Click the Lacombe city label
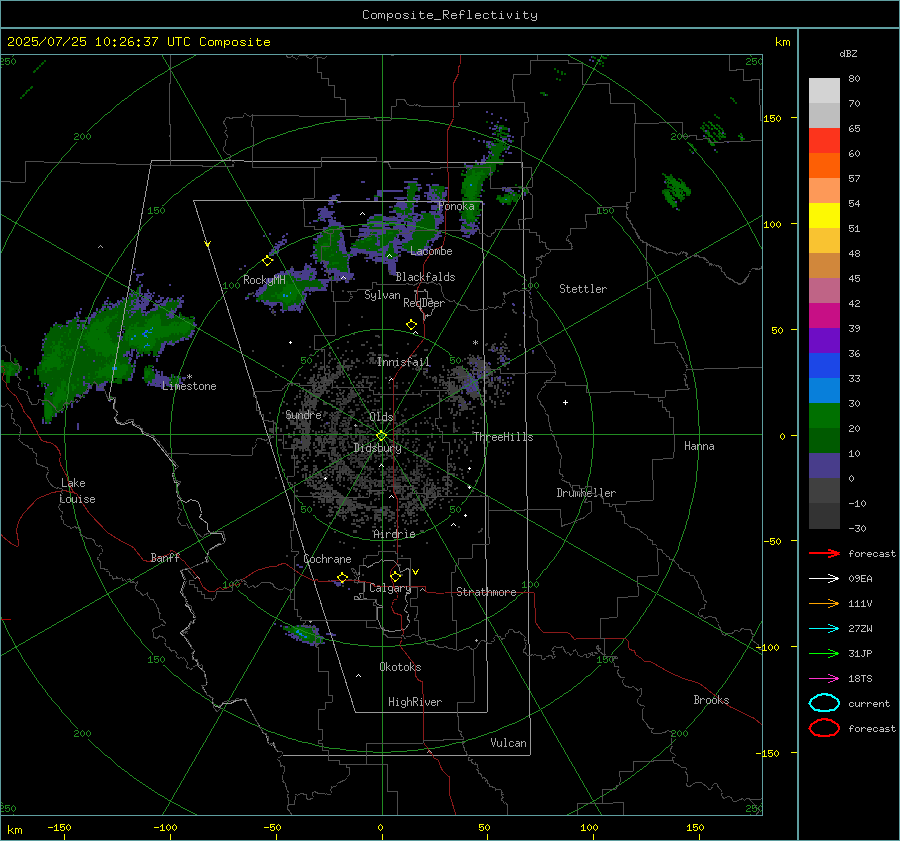Viewport: 900px width, 841px height. tap(431, 251)
